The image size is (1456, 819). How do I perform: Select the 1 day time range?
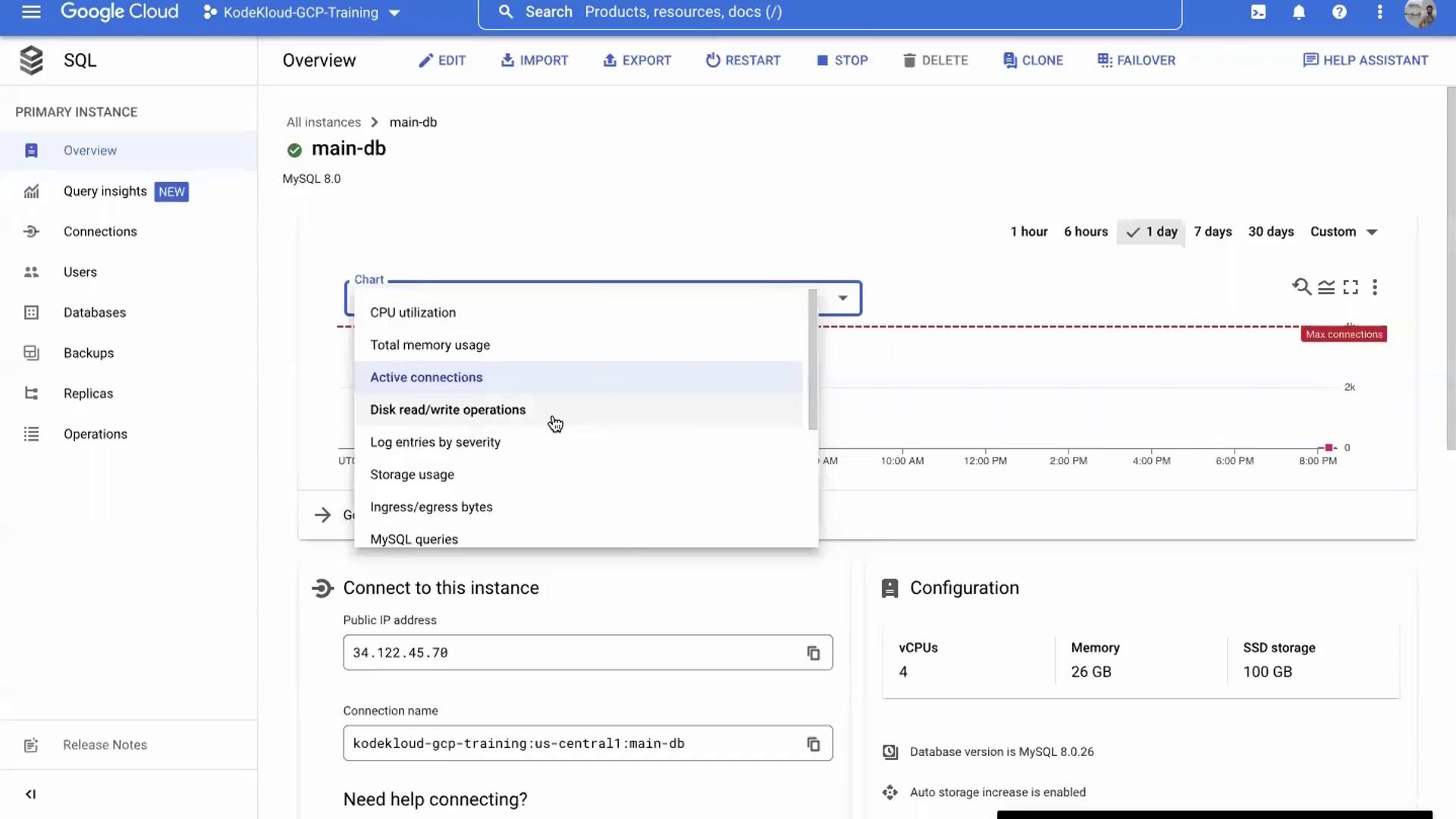pos(1151,232)
